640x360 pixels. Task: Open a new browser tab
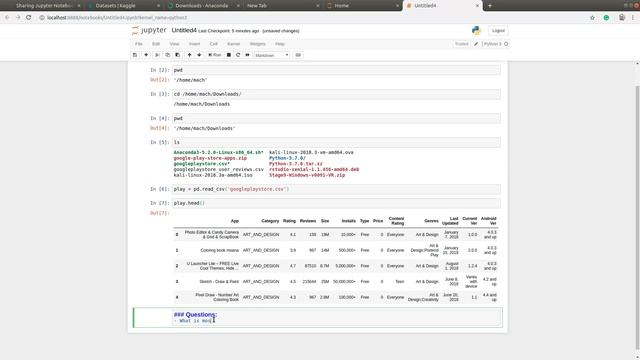490,6
